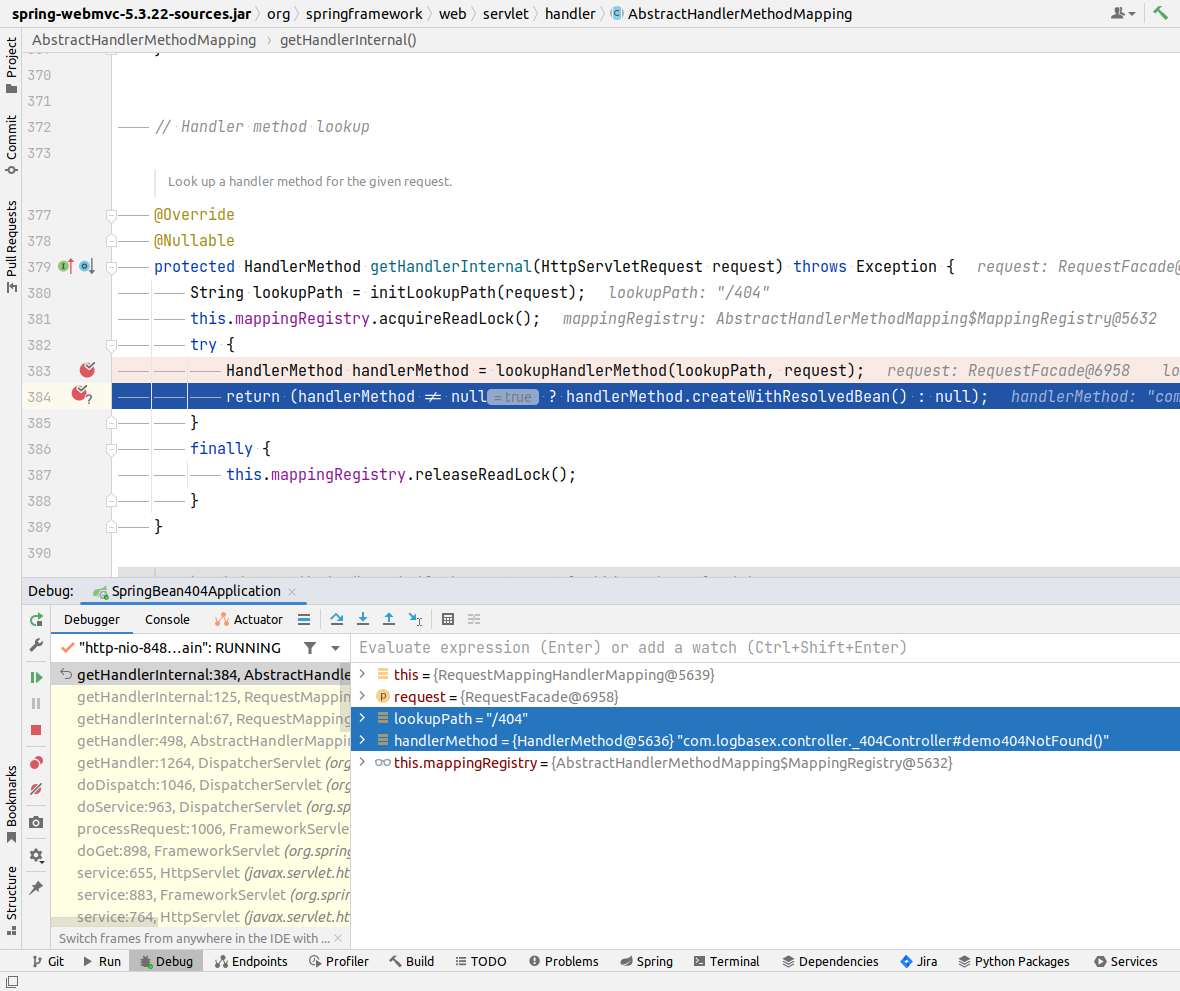Click the Step Into debugger icon
Screen dimensions: 1180x991
click(x=363, y=620)
